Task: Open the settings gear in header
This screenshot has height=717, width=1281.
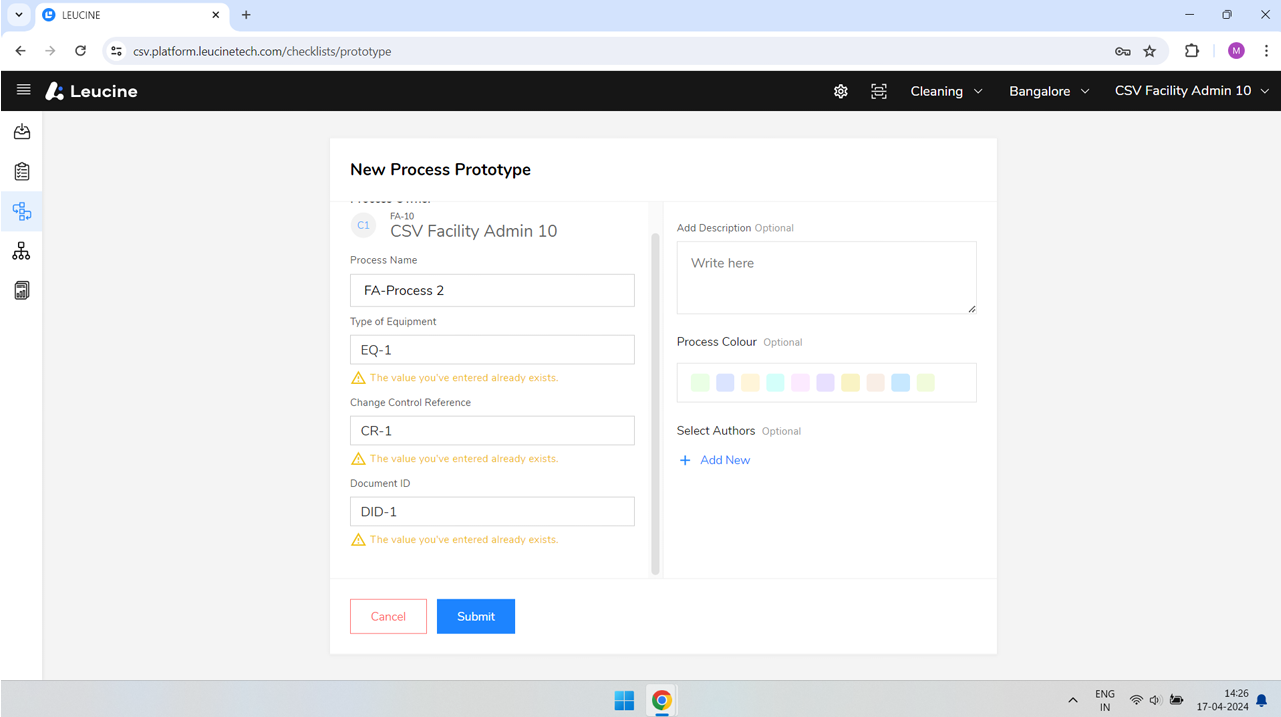Action: click(841, 91)
